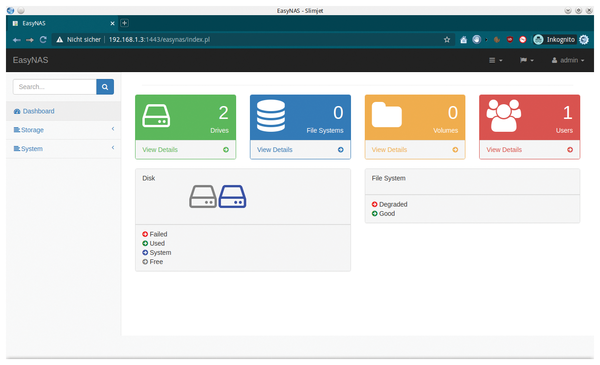Image resolution: width=600 pixels, height=365 pixels.
Task: Open a new browser tab
Action: 124,23
